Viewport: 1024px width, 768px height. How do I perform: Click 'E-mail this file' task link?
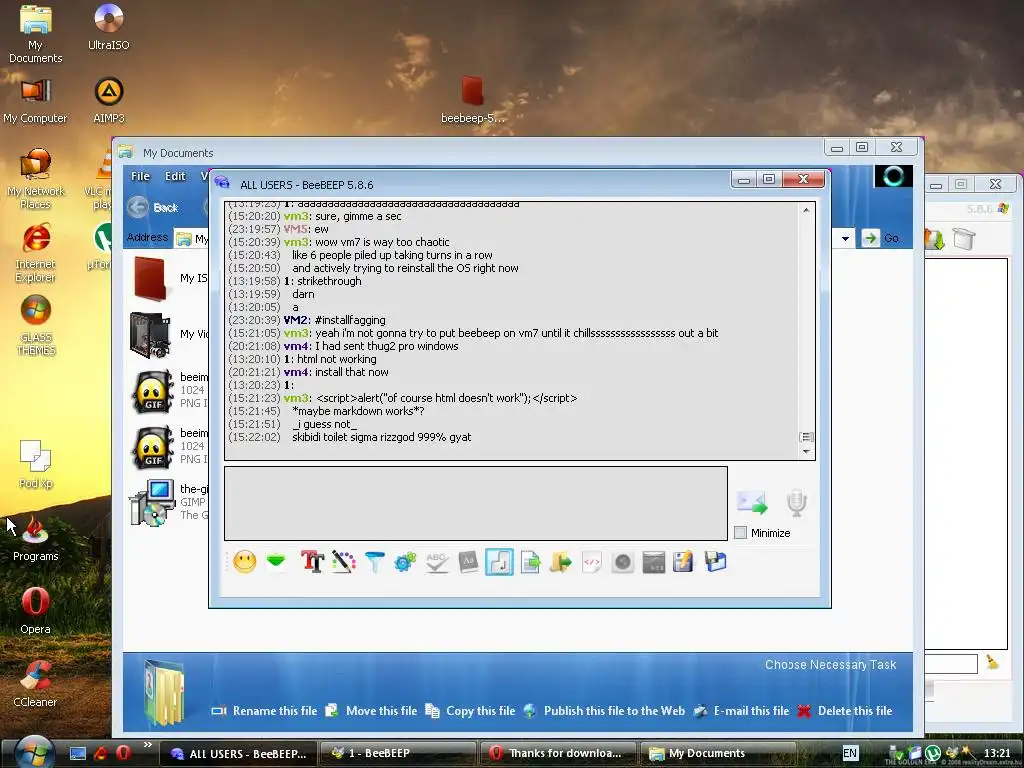741,711
